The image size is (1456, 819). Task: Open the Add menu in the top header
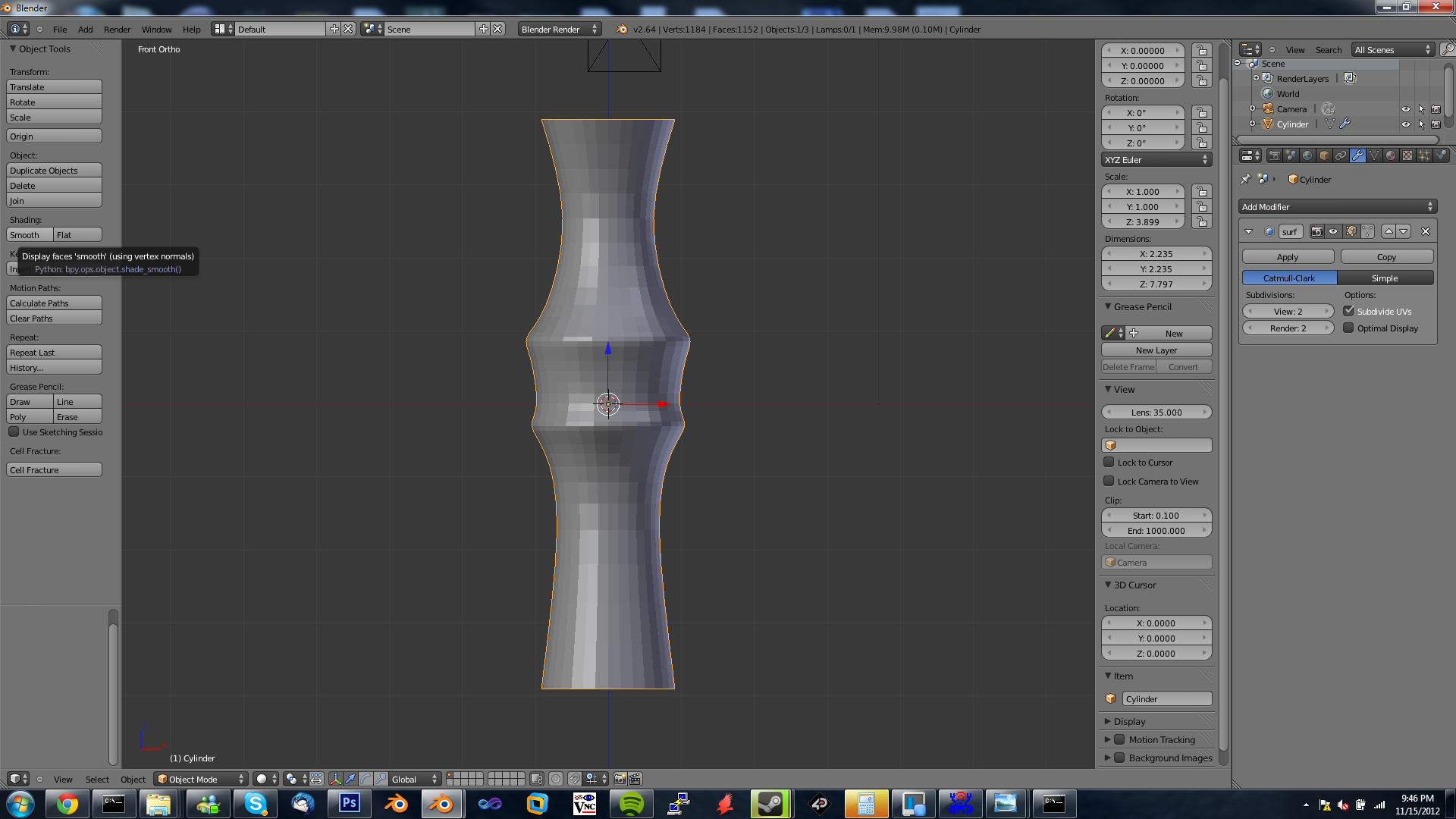tap(85, 30)
